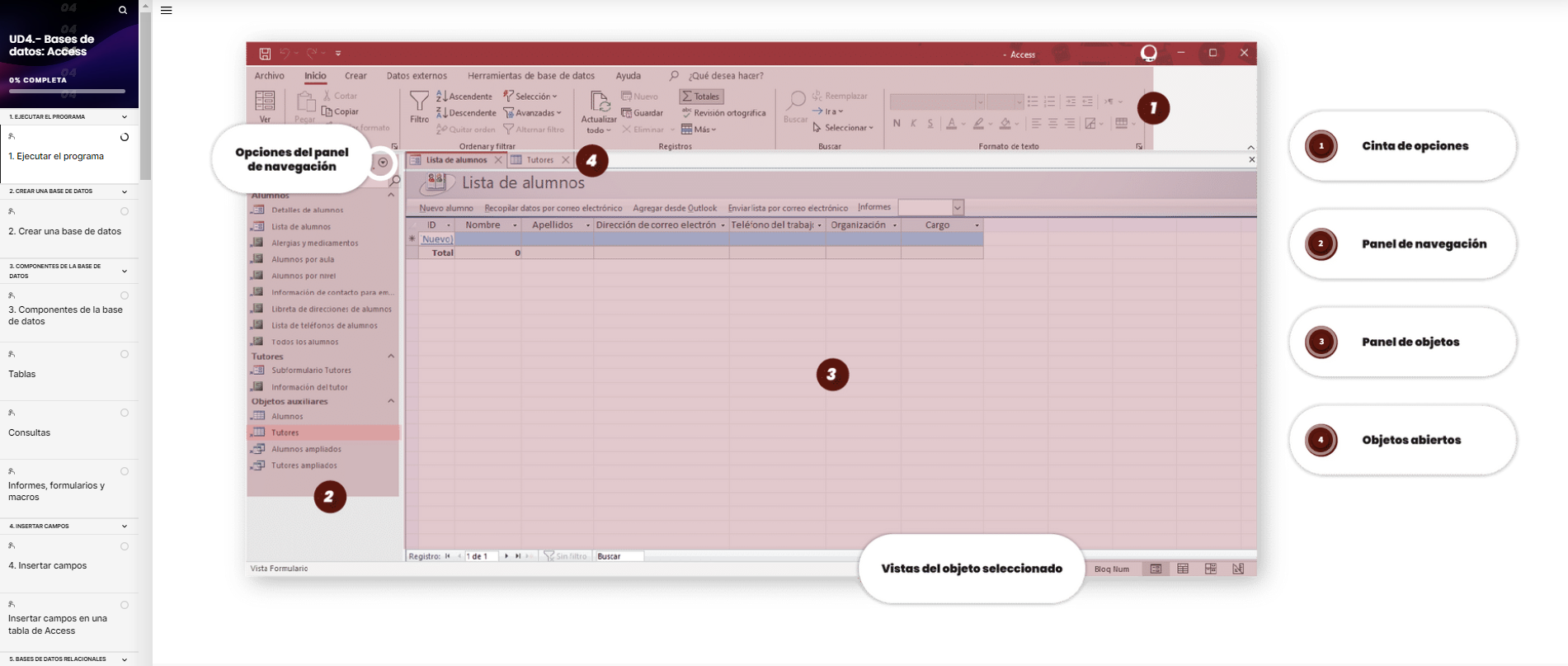Click the align left icon

pyautogui.click(x=1036, y=124)
